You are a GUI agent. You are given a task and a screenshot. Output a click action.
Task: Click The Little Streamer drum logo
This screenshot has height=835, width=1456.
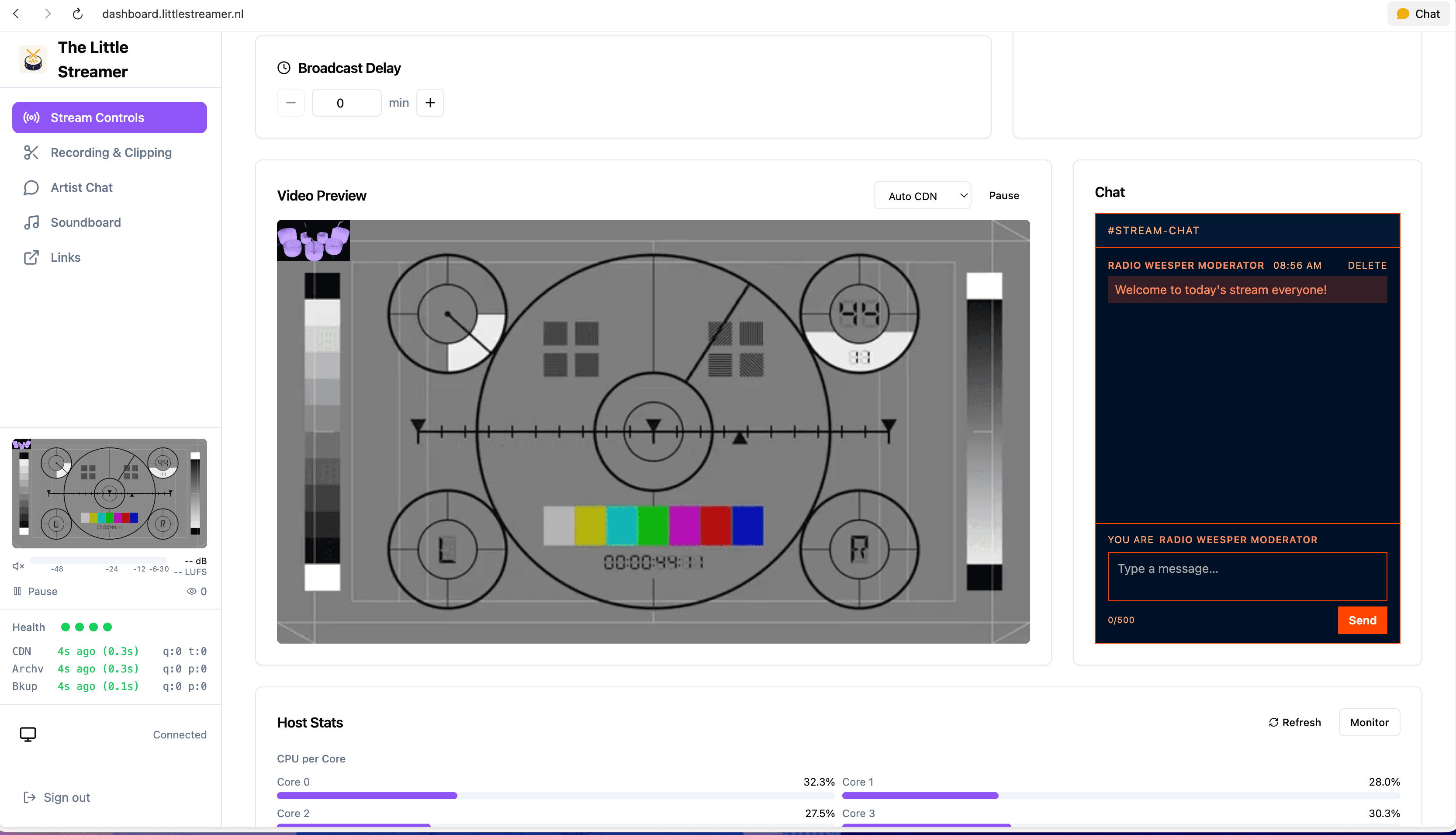[x=33, y=59]
